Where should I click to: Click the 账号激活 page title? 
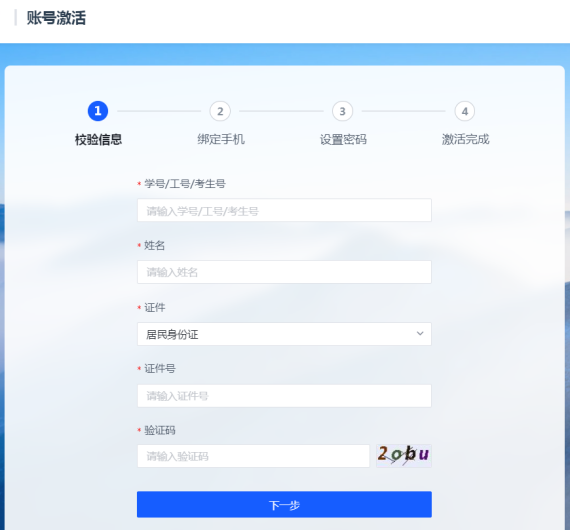coord(56,18)
